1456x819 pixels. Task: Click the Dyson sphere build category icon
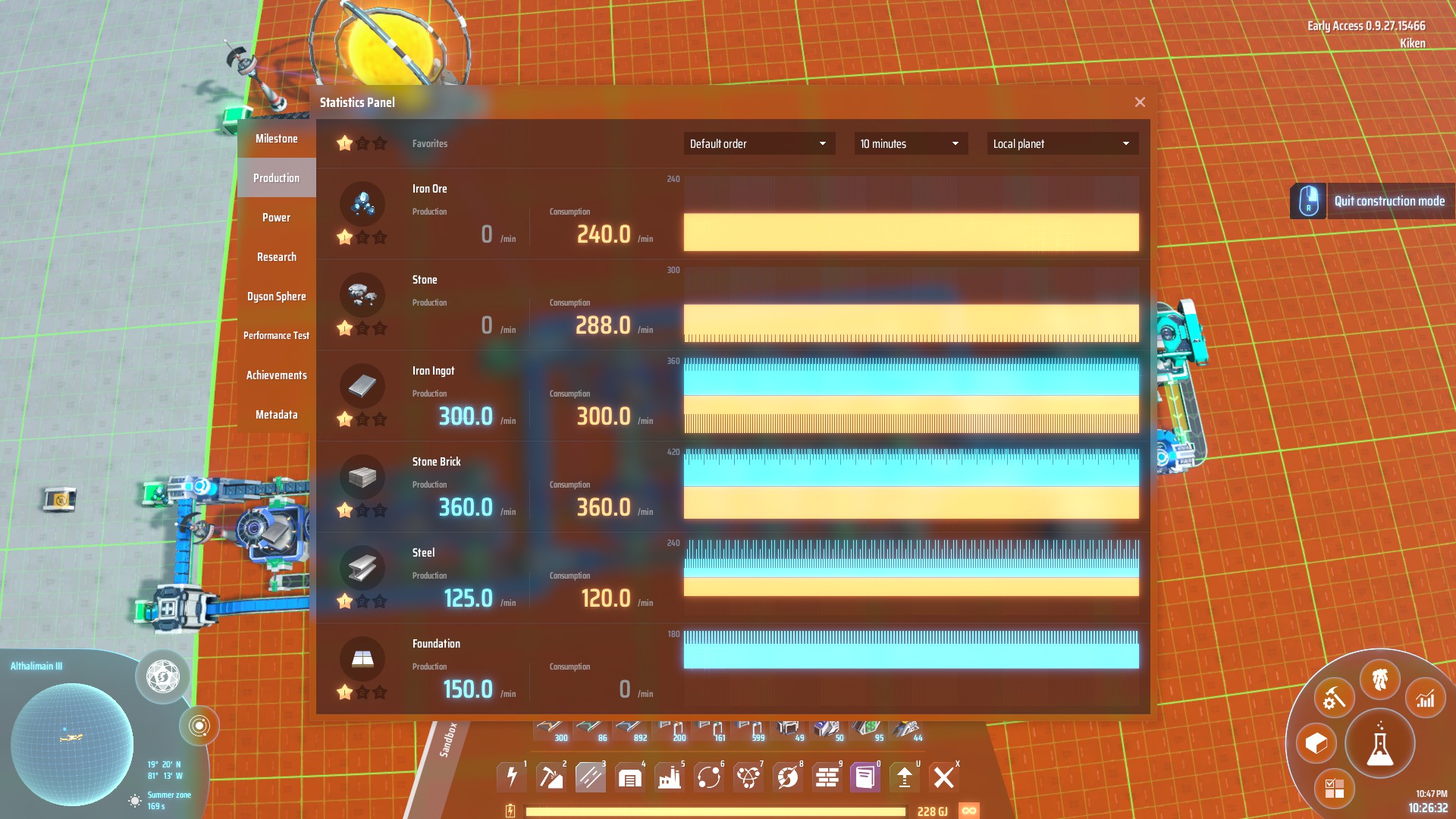787,777
